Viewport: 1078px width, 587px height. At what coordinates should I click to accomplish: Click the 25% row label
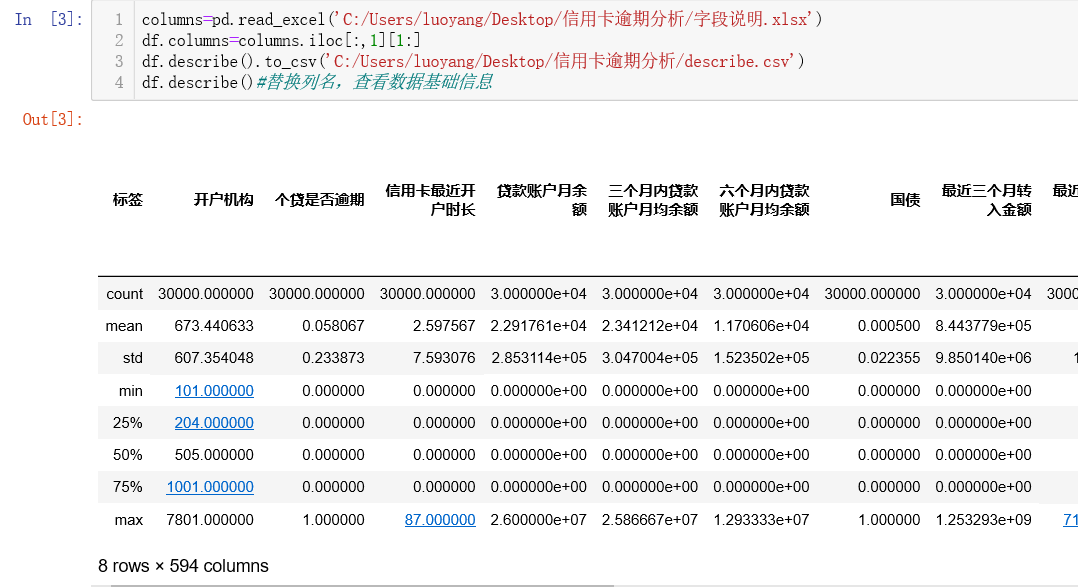click(x=128, y=423)
